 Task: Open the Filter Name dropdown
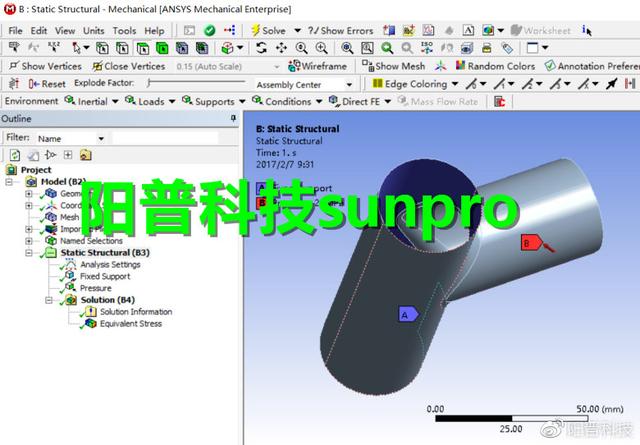coord(101,139)
